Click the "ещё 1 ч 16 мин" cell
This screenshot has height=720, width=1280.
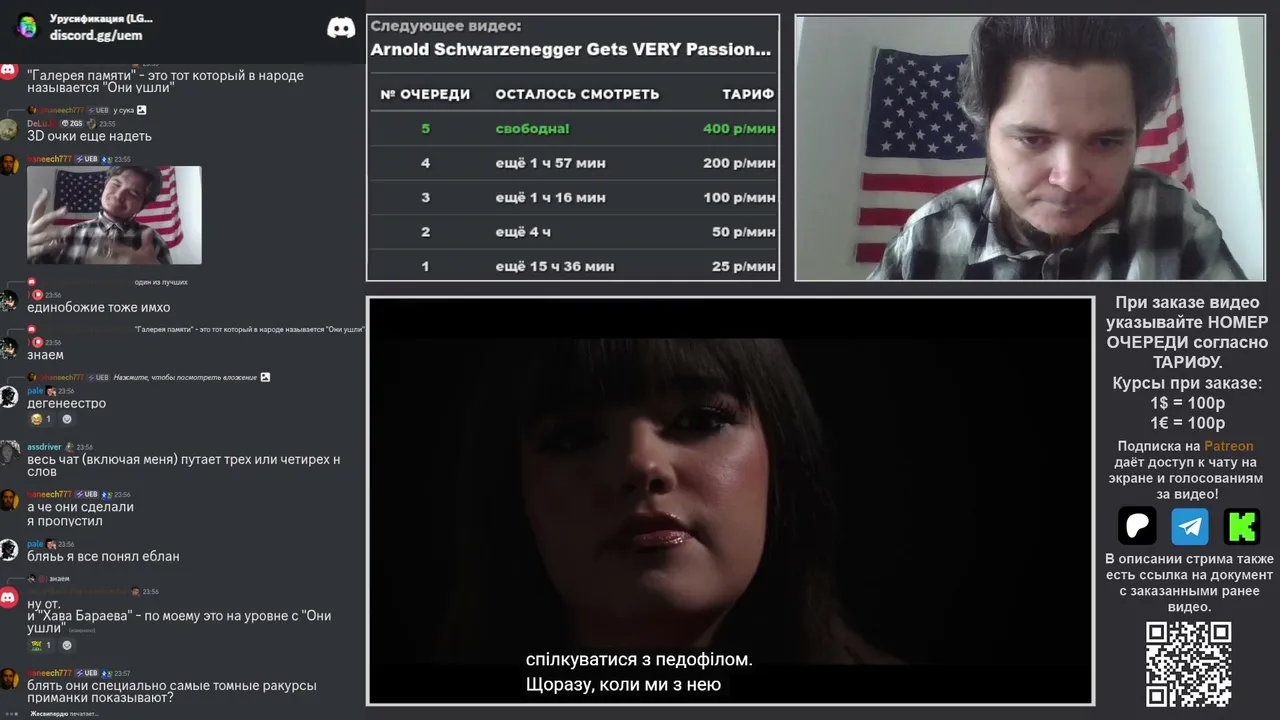point(550,198)
